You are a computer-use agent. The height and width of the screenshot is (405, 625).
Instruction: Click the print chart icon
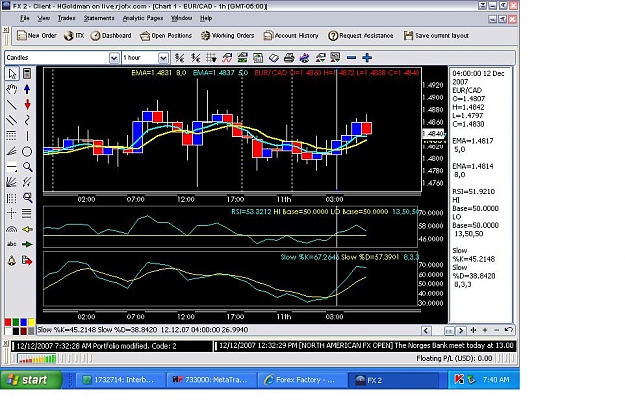[x=289, y=58]
